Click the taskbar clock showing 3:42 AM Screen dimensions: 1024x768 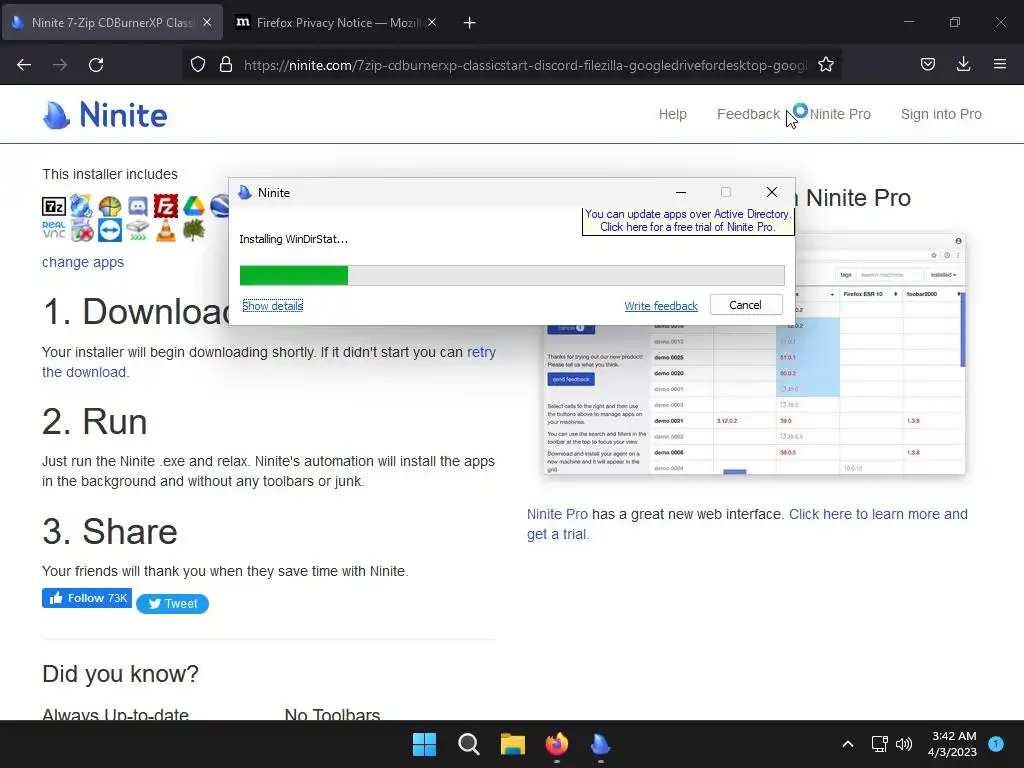(953, 744)
